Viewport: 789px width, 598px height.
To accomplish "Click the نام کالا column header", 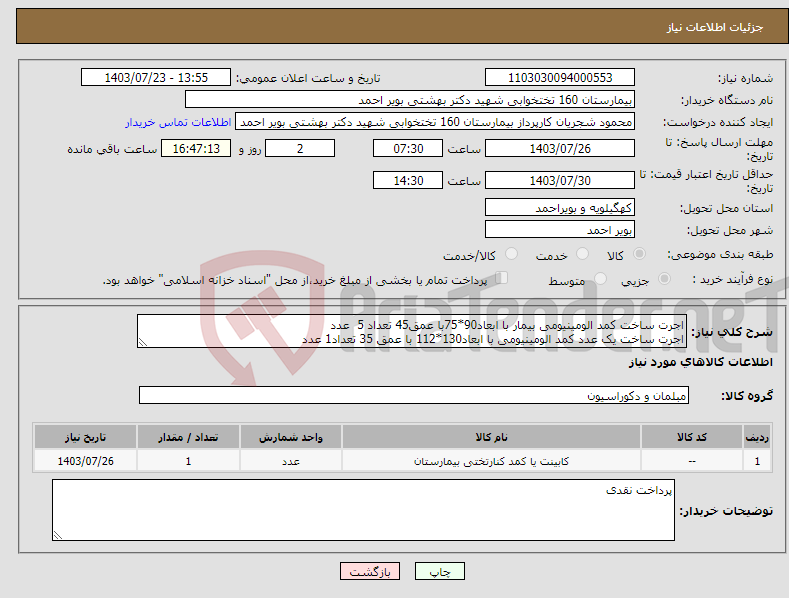I will tap(491, 437).
